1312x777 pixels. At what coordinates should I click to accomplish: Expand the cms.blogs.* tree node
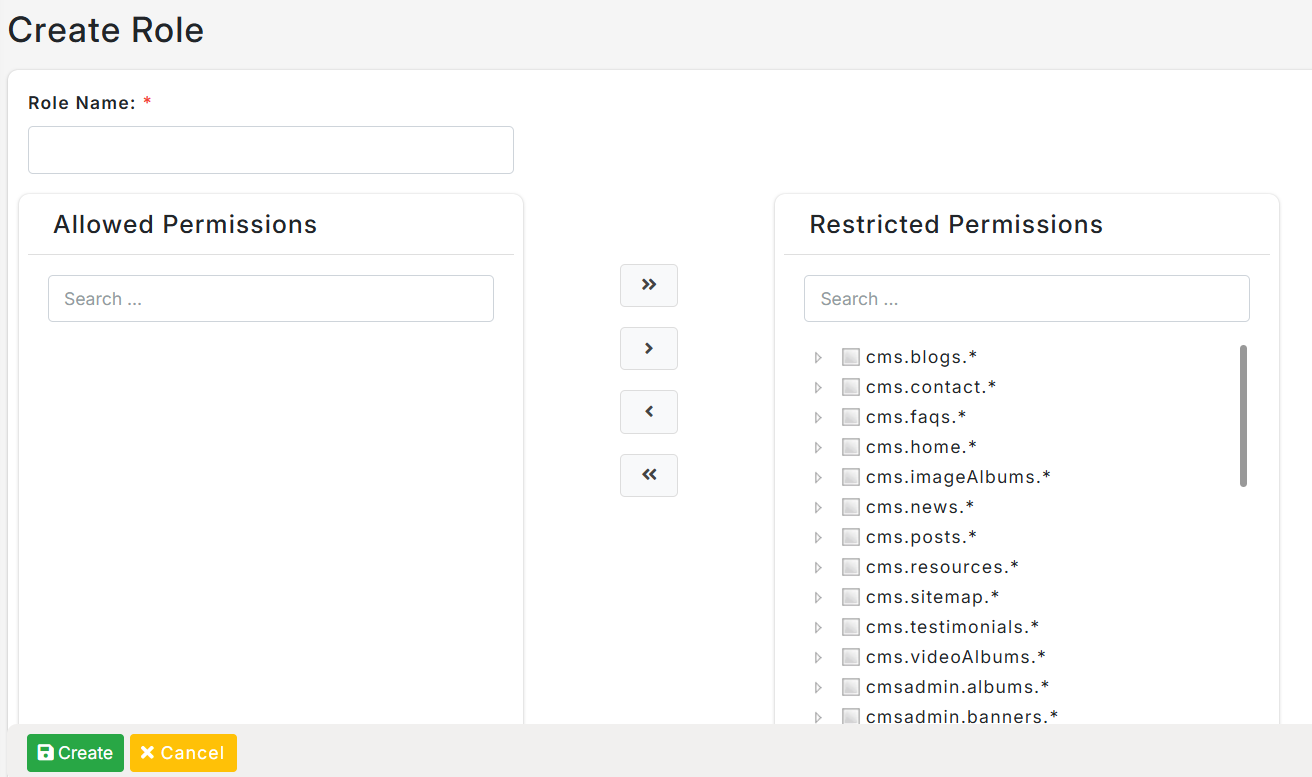pos(818,357)
